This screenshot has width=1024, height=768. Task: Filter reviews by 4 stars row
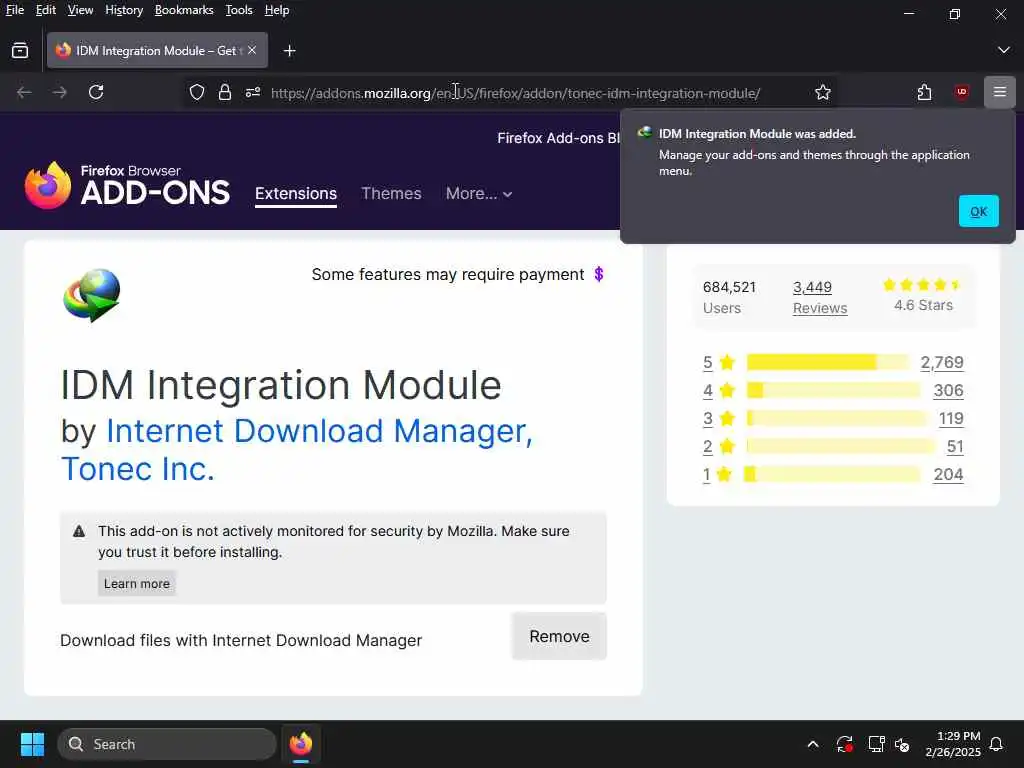833,391
